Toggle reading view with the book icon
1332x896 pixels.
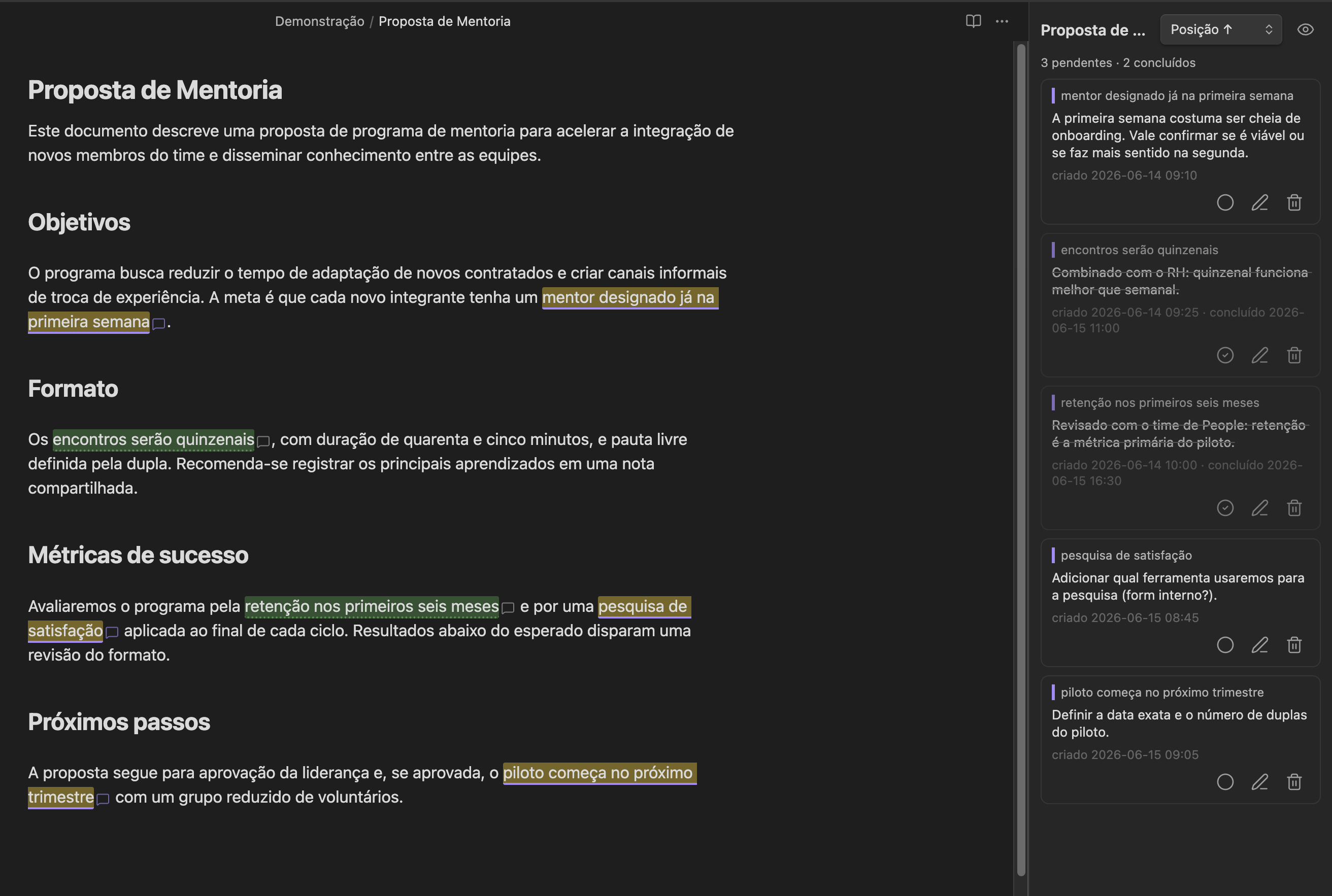pyautogui.click(x=973, y=21)
